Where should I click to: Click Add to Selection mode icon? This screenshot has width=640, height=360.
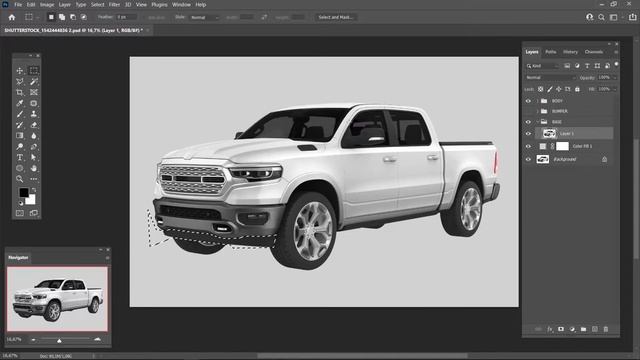(62, 17)
